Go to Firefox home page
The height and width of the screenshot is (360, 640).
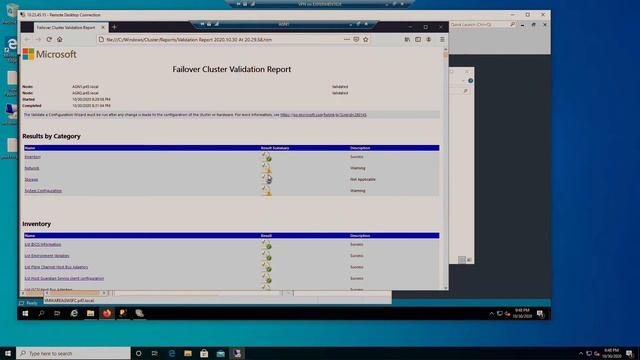[x=60, y=40]
